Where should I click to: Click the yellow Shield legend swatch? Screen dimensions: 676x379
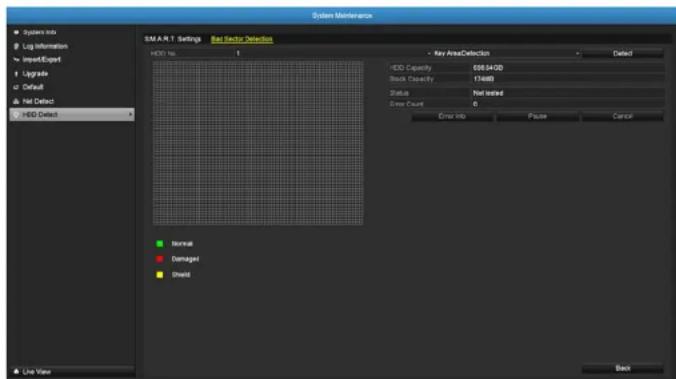[160, 275]
